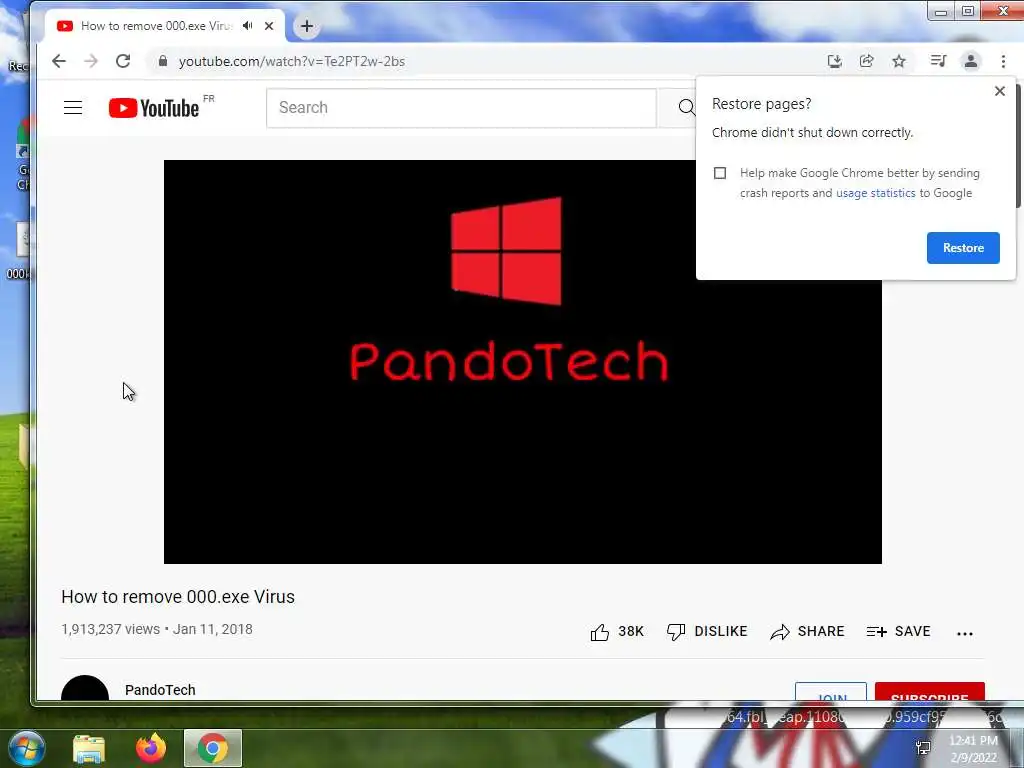Open the media control icon in Chrome toolbar

(938, 61)
